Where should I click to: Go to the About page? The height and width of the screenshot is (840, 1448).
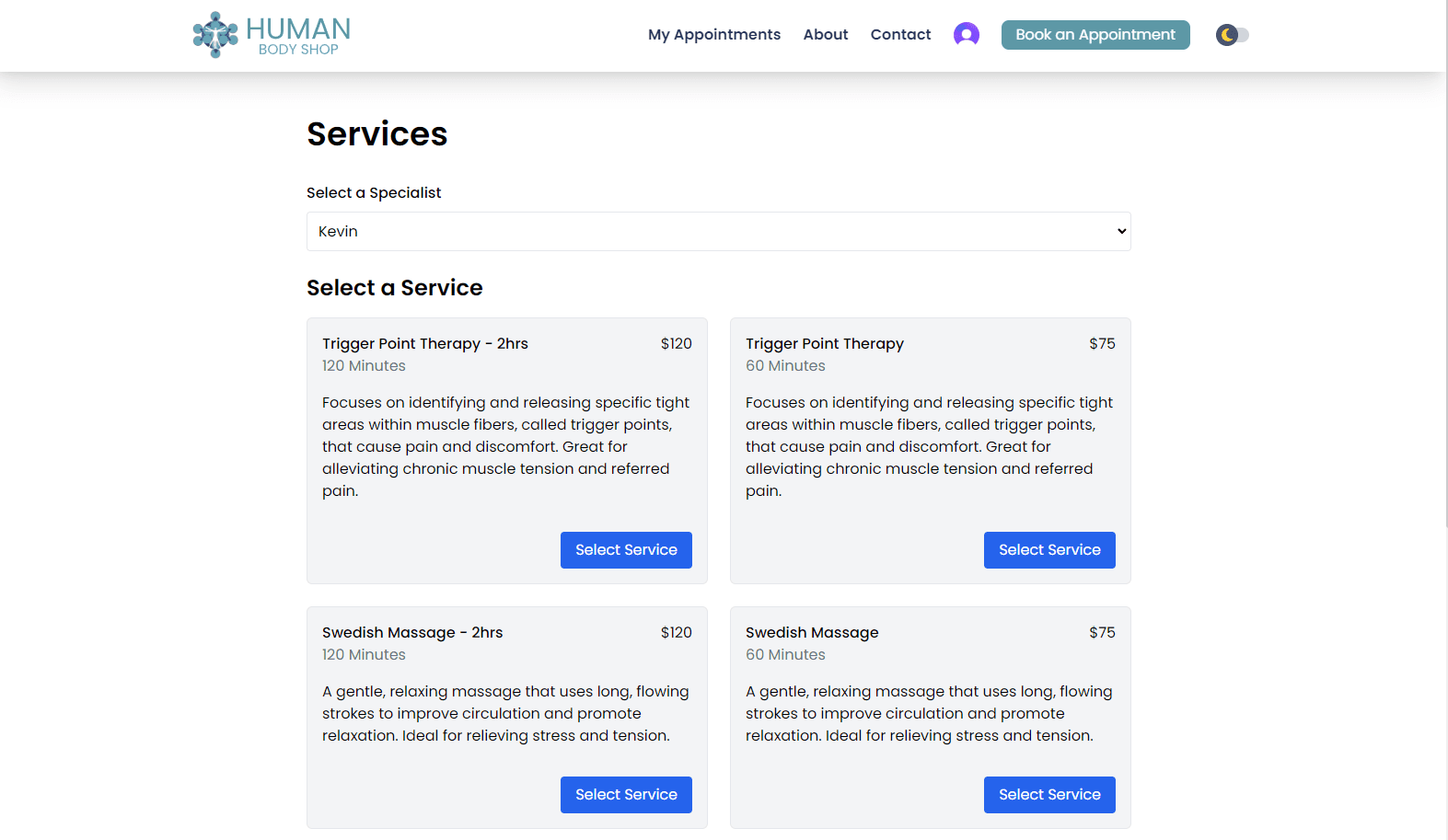[x=825, y=35]
